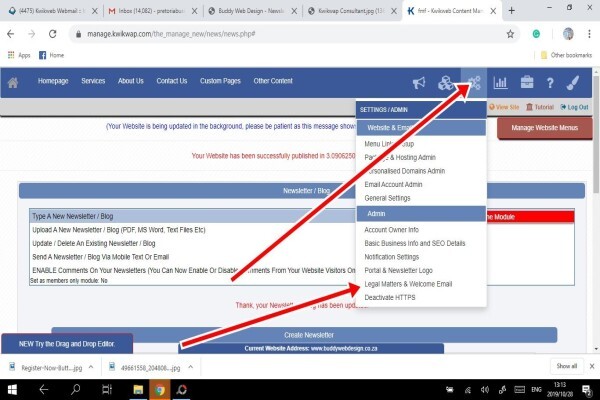Select Basic Business Info and SEO Details
Viewport: 600px width, 400px height.
(415, 243)
